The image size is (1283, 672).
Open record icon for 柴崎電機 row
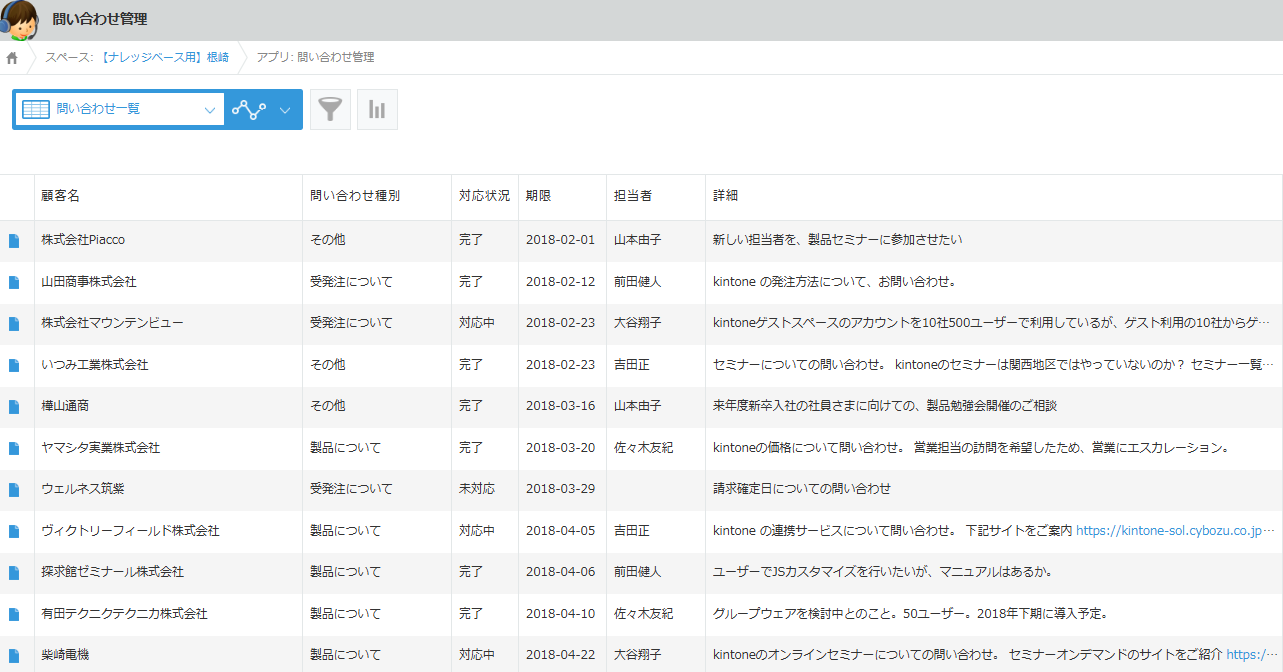[14, 656]
